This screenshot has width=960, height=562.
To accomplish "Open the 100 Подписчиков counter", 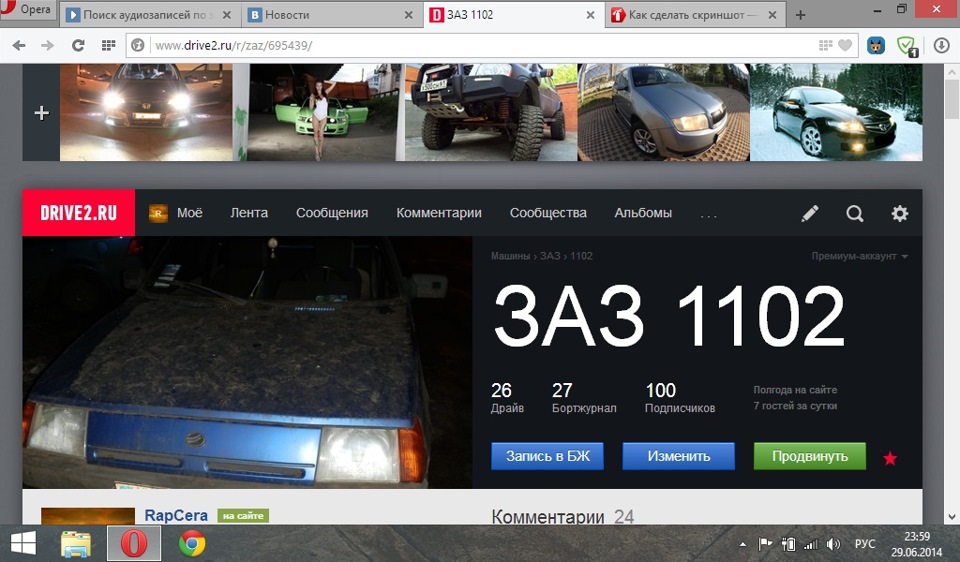I will tap(680, 398).
